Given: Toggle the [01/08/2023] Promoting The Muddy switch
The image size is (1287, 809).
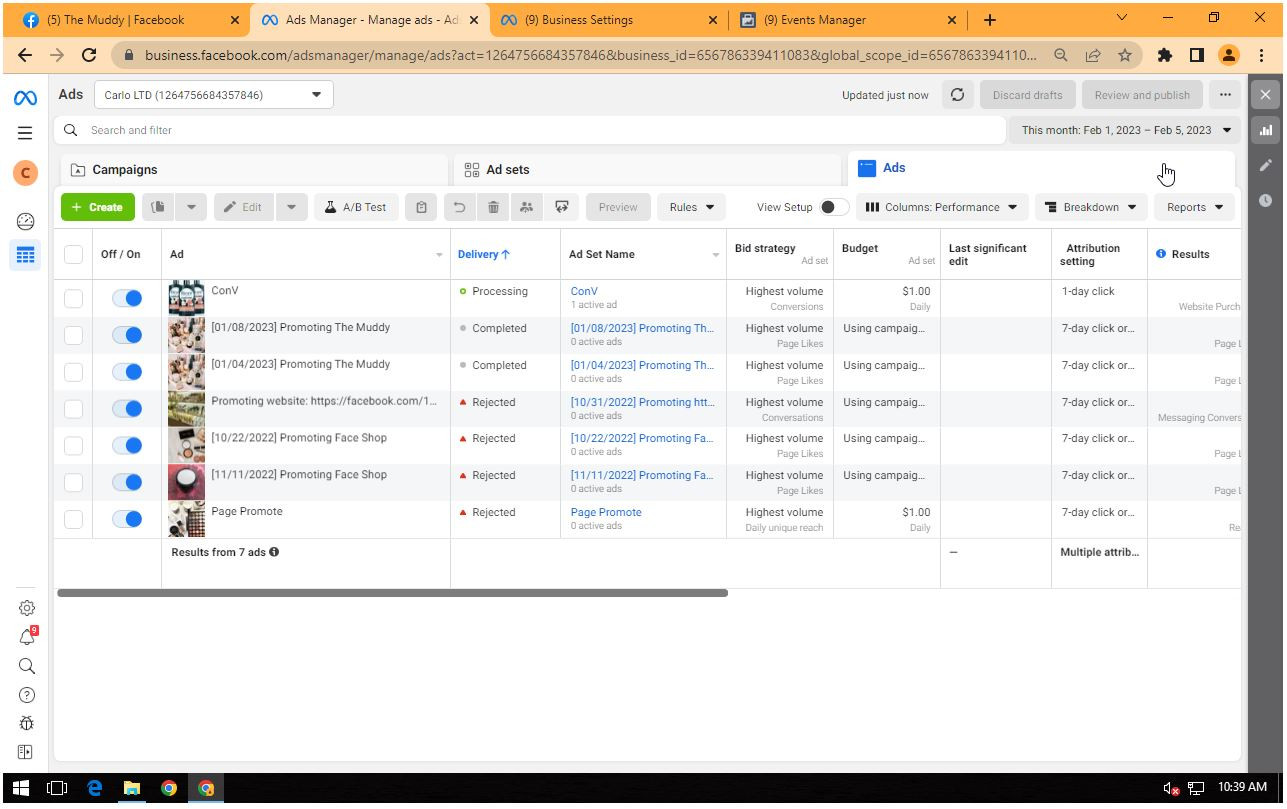Looking at the screenshot, I should [x=127, y=335].
